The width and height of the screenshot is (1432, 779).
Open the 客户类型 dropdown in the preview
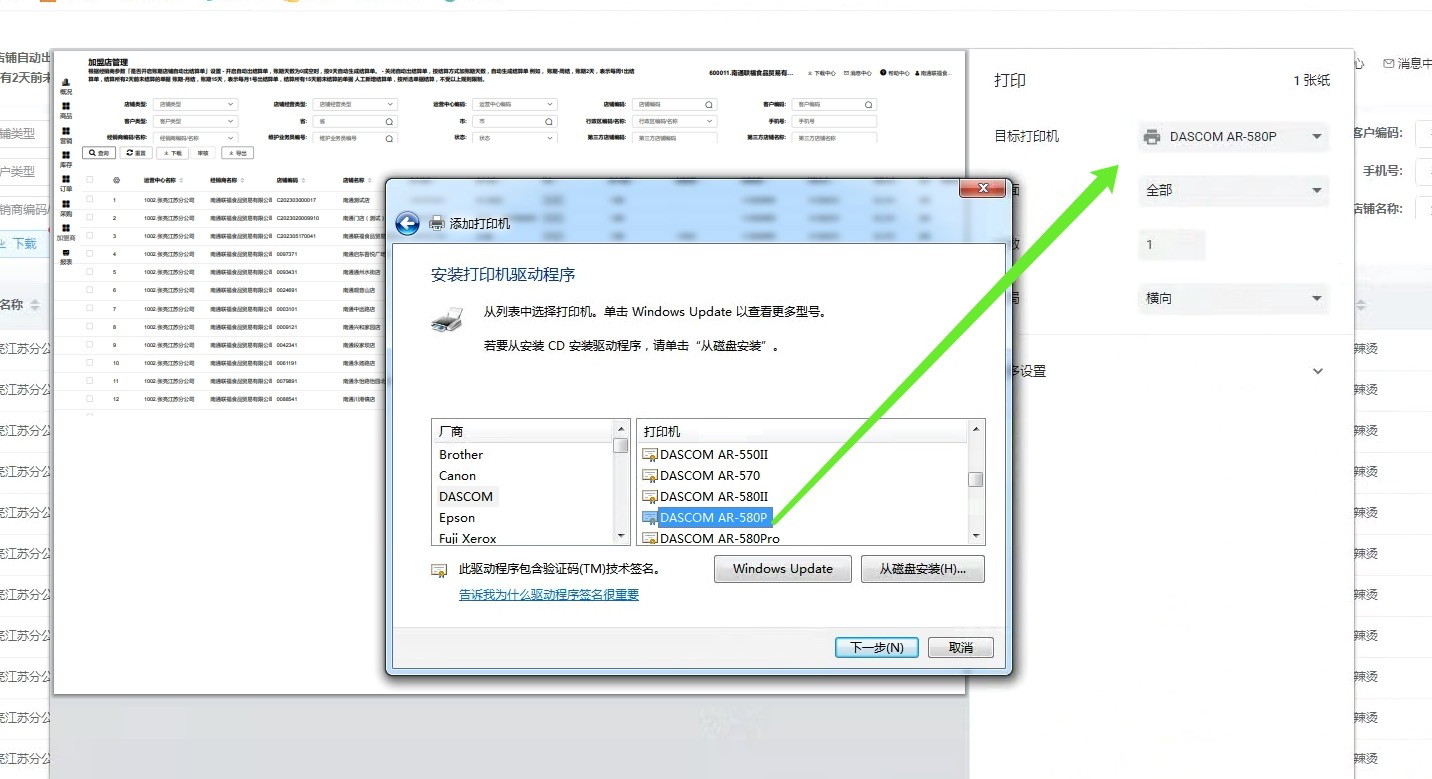click(x=196, y=121)
